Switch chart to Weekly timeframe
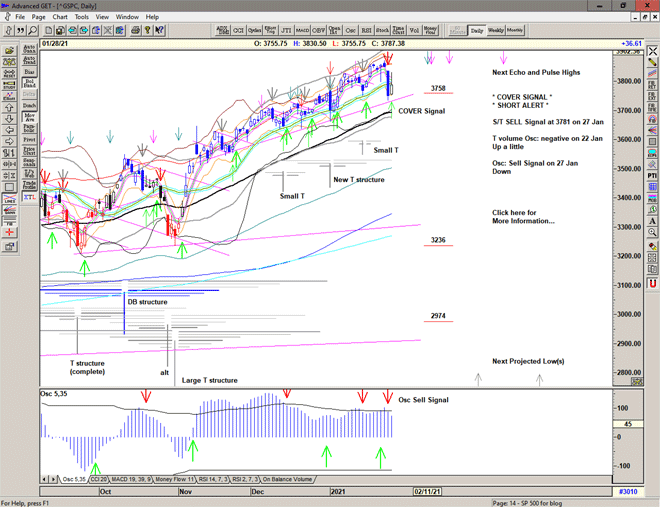The height and width of the screenshot is (507, 660). pyautogui.click(x=496, y=30)
